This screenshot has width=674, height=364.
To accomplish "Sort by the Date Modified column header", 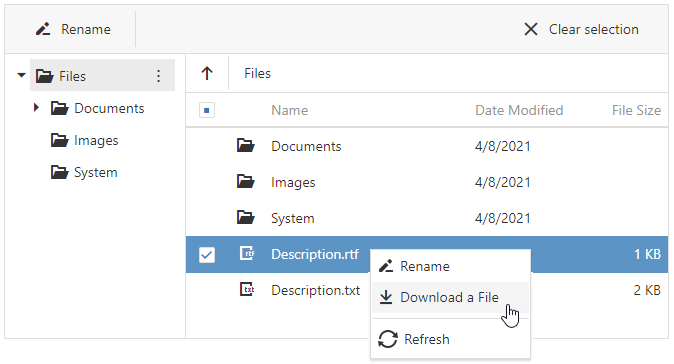I will (x=519, y=110).
